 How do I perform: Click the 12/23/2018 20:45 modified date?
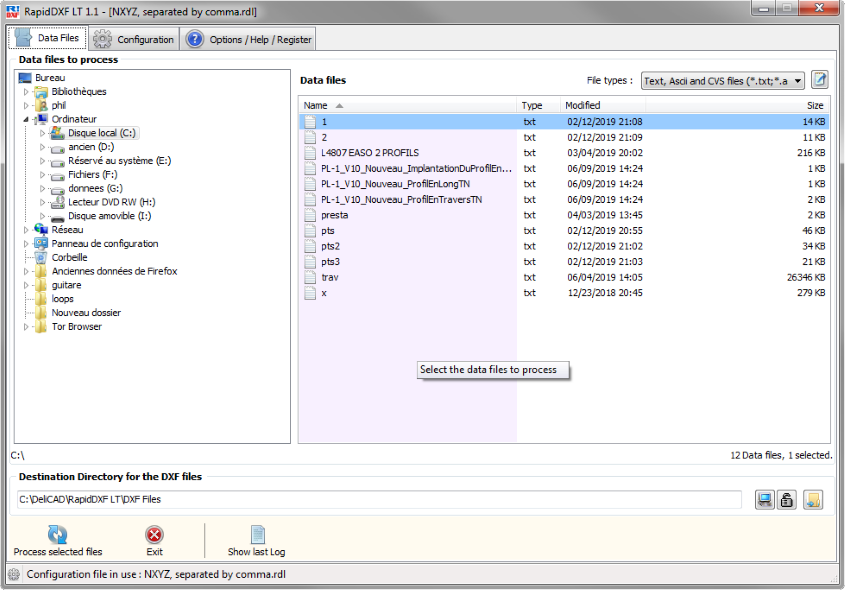(605, 293)
